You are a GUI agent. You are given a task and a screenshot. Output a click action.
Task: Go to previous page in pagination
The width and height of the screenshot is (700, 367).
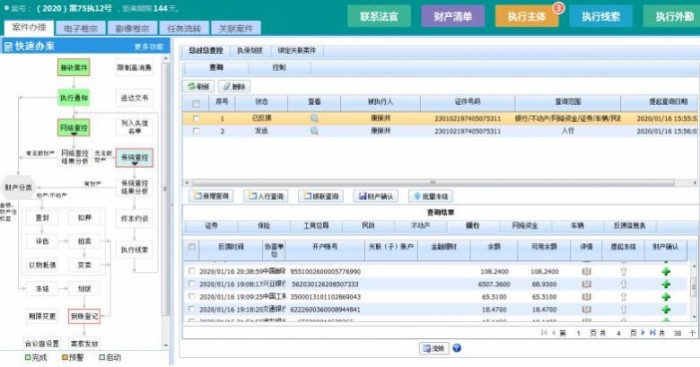[x=554, y=333]
